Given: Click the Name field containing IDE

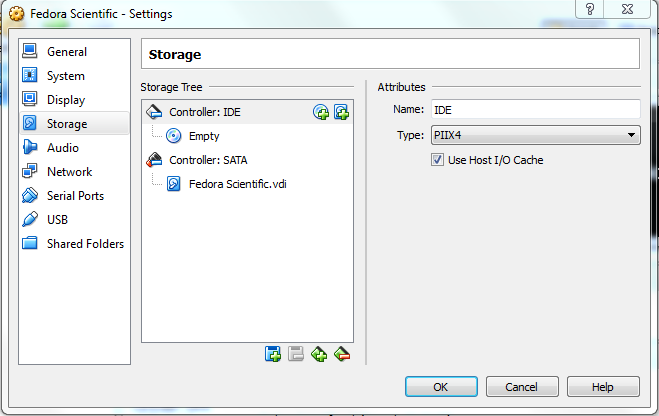Looking at the screenshot, I should pos(535,110).
